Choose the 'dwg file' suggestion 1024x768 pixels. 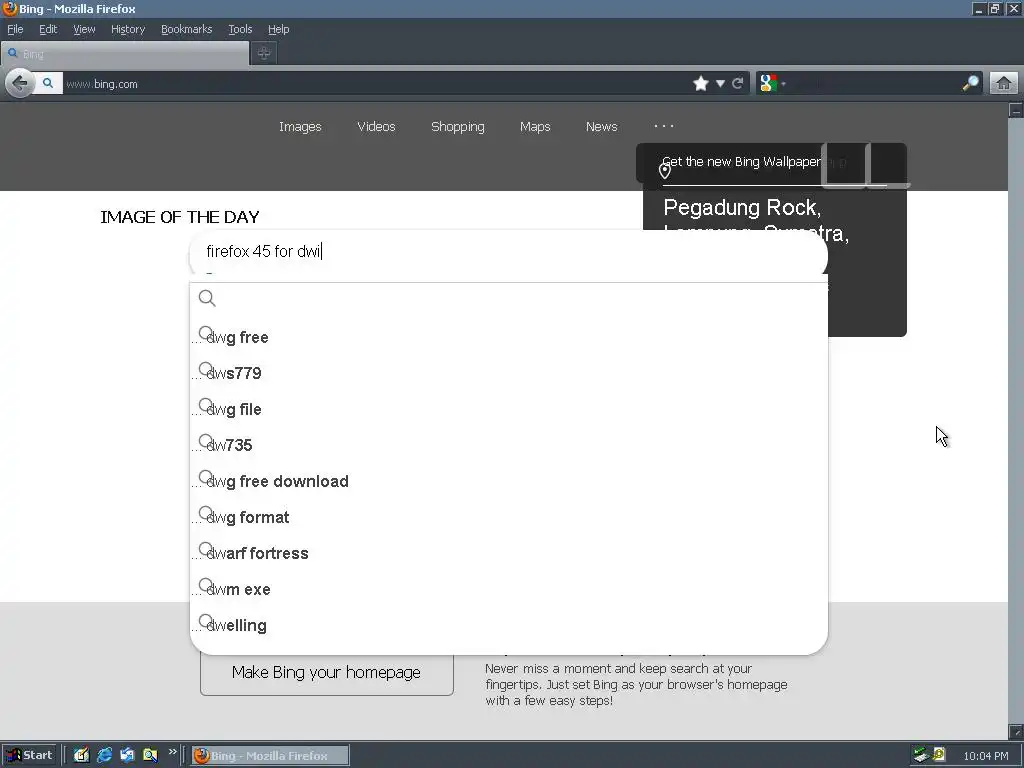tap(508, 409)
